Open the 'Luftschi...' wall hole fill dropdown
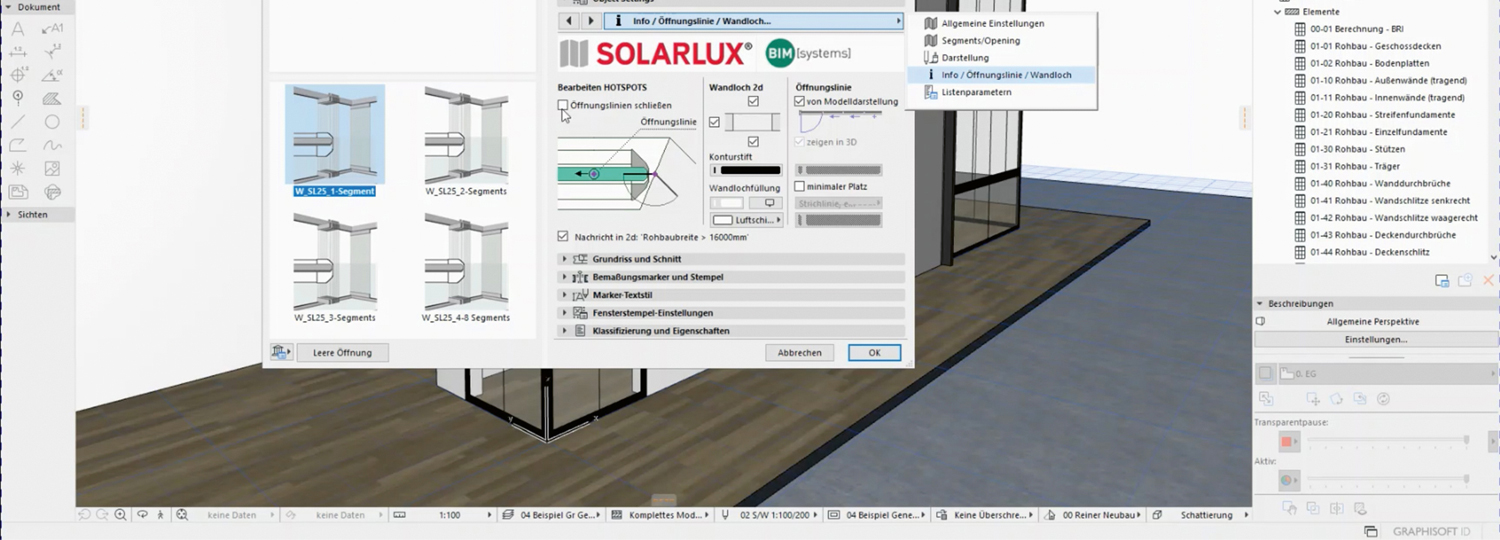The height and width of the screenshot is (540, 1500). 746,220
